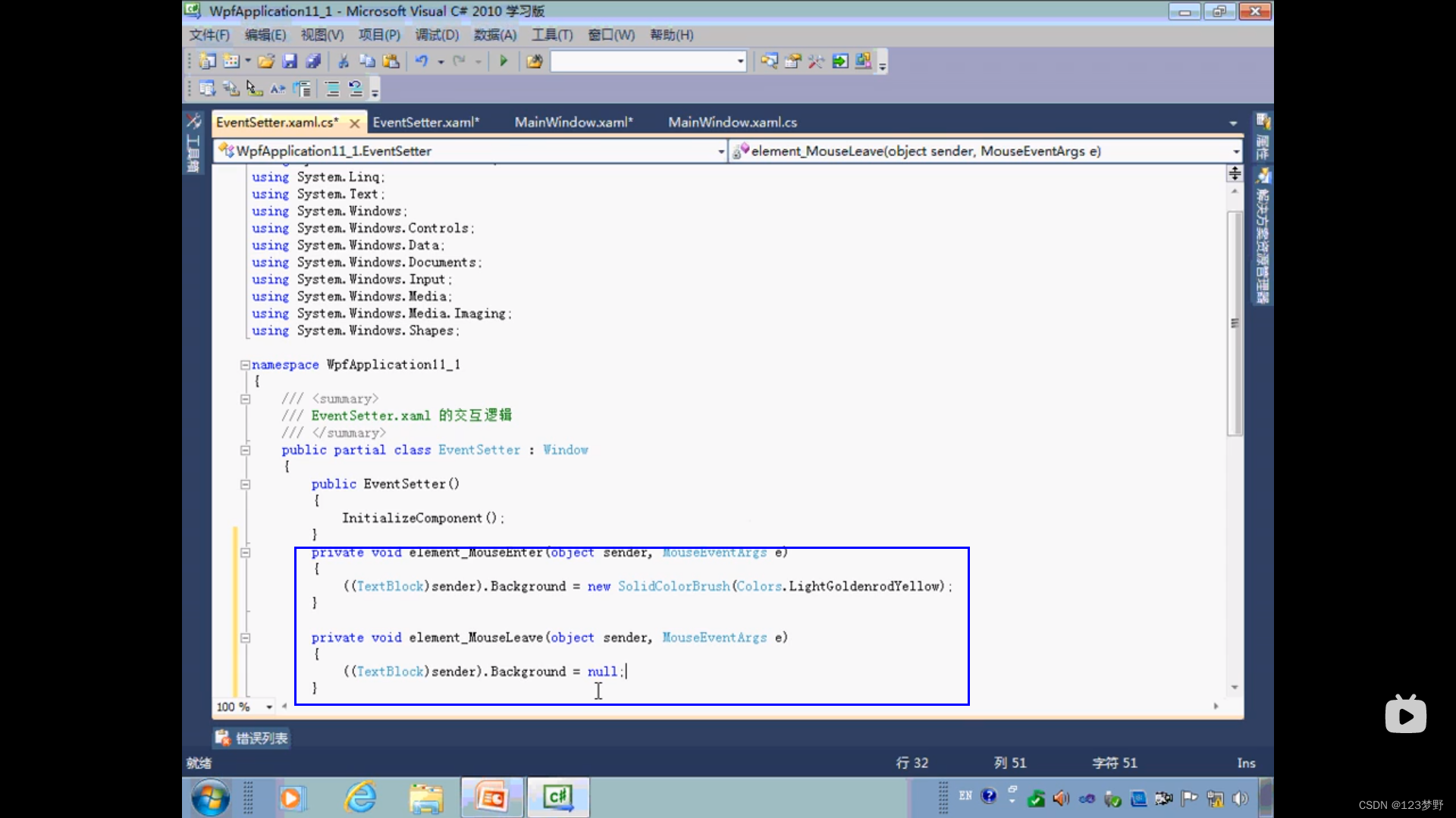Click the Display Object Member List icon
The image size is (1456, 818).
207,89
